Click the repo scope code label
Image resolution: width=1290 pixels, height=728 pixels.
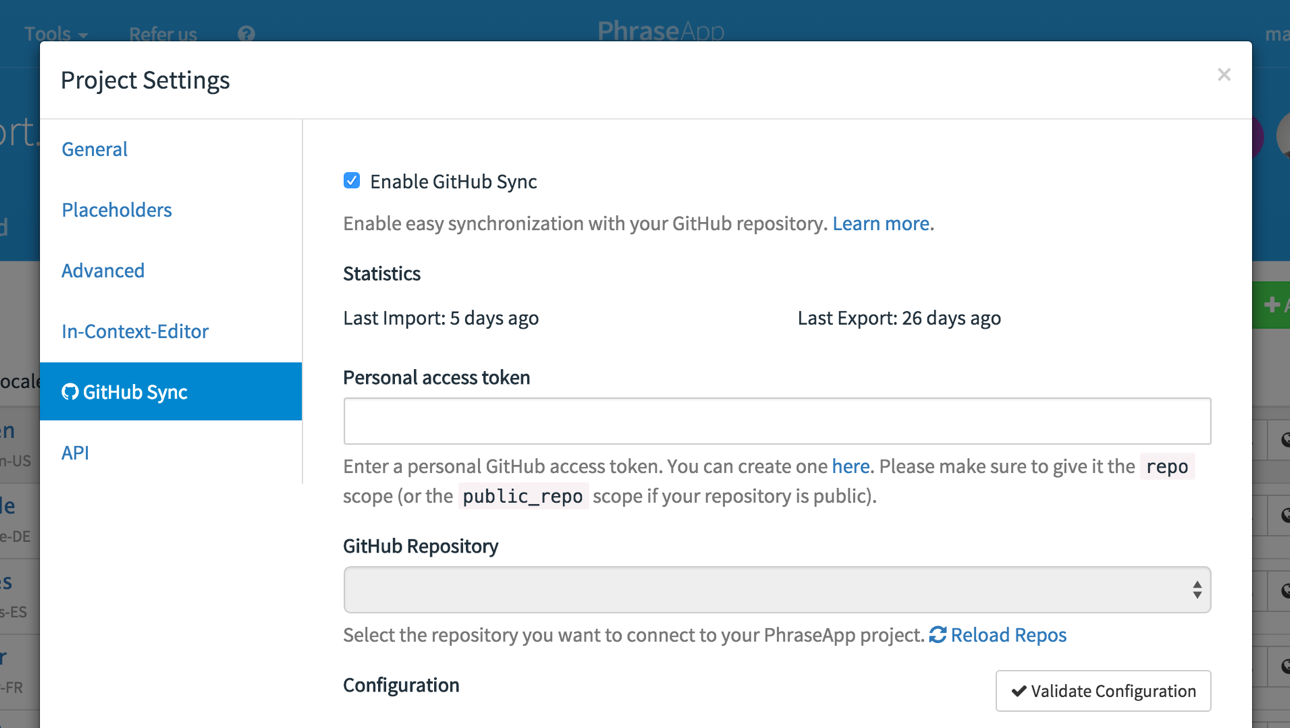[x=1167, y=466]
